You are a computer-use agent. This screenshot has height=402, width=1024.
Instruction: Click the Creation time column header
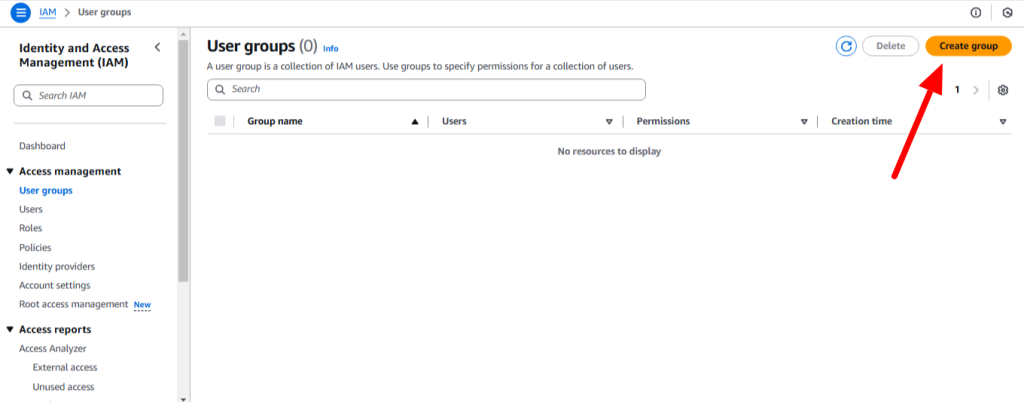click(861, 121)
